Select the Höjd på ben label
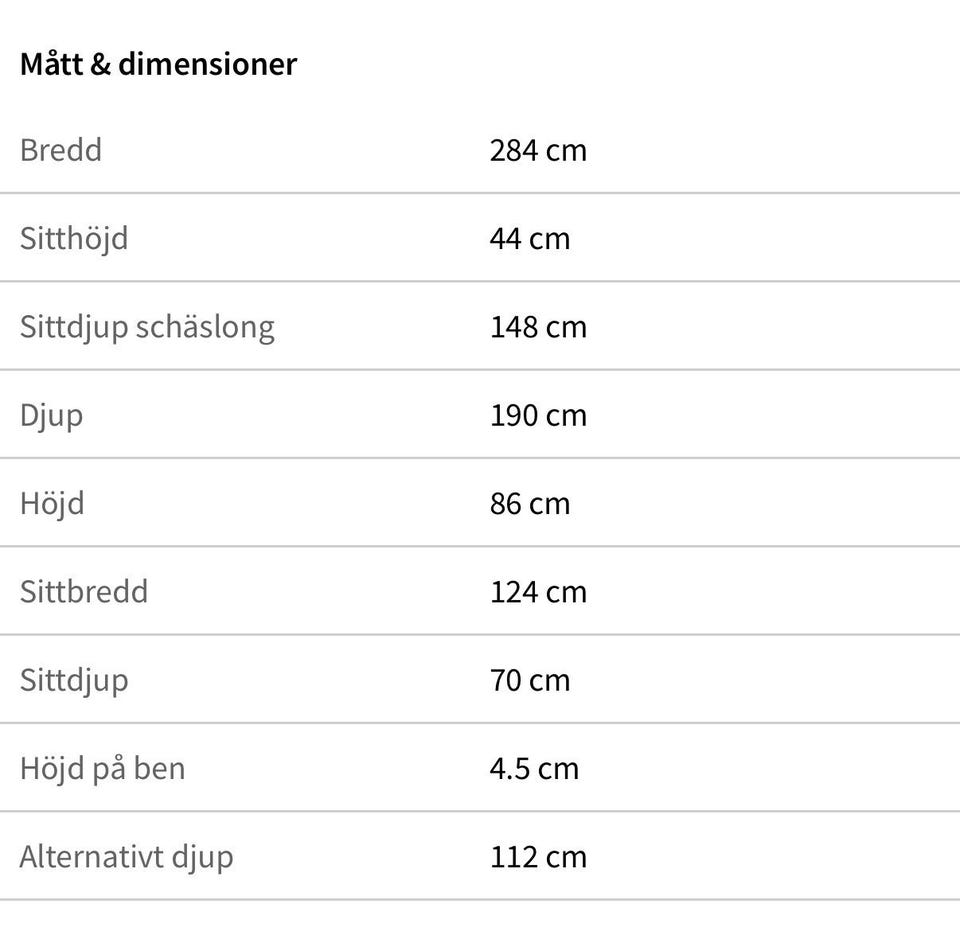 (x=102, y=770)
